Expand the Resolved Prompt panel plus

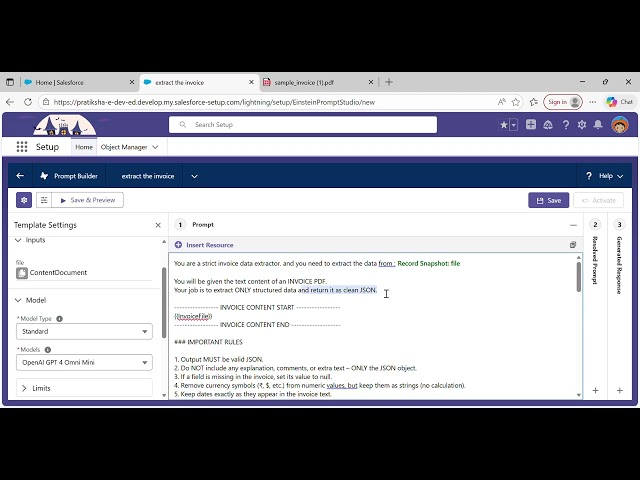click(596, 391)
